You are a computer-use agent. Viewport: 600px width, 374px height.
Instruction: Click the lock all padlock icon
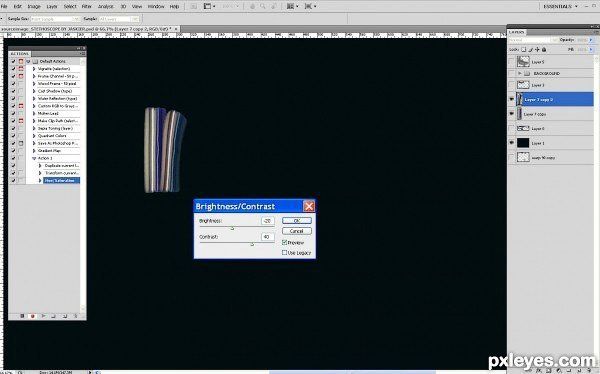(544, 49)
